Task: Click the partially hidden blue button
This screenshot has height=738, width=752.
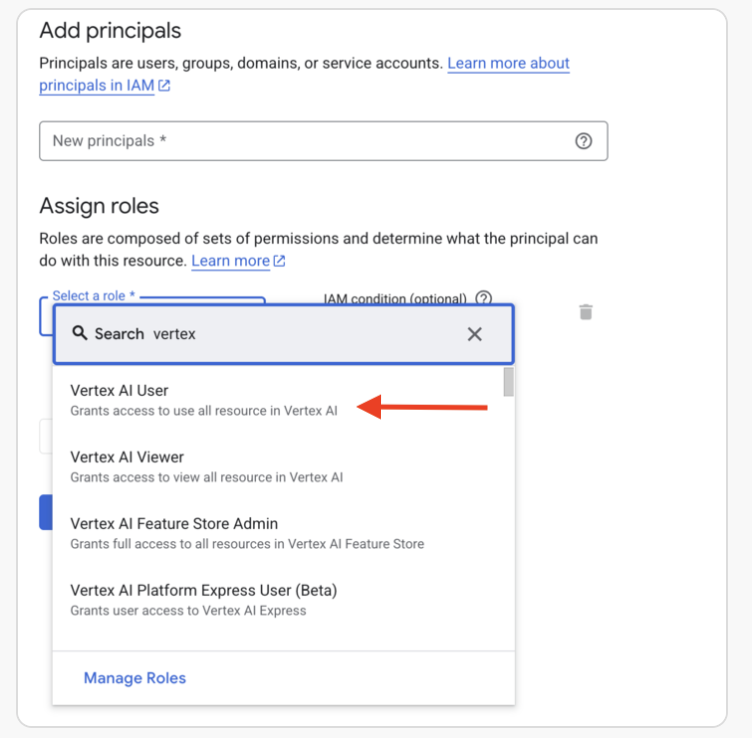Action: 45,512
